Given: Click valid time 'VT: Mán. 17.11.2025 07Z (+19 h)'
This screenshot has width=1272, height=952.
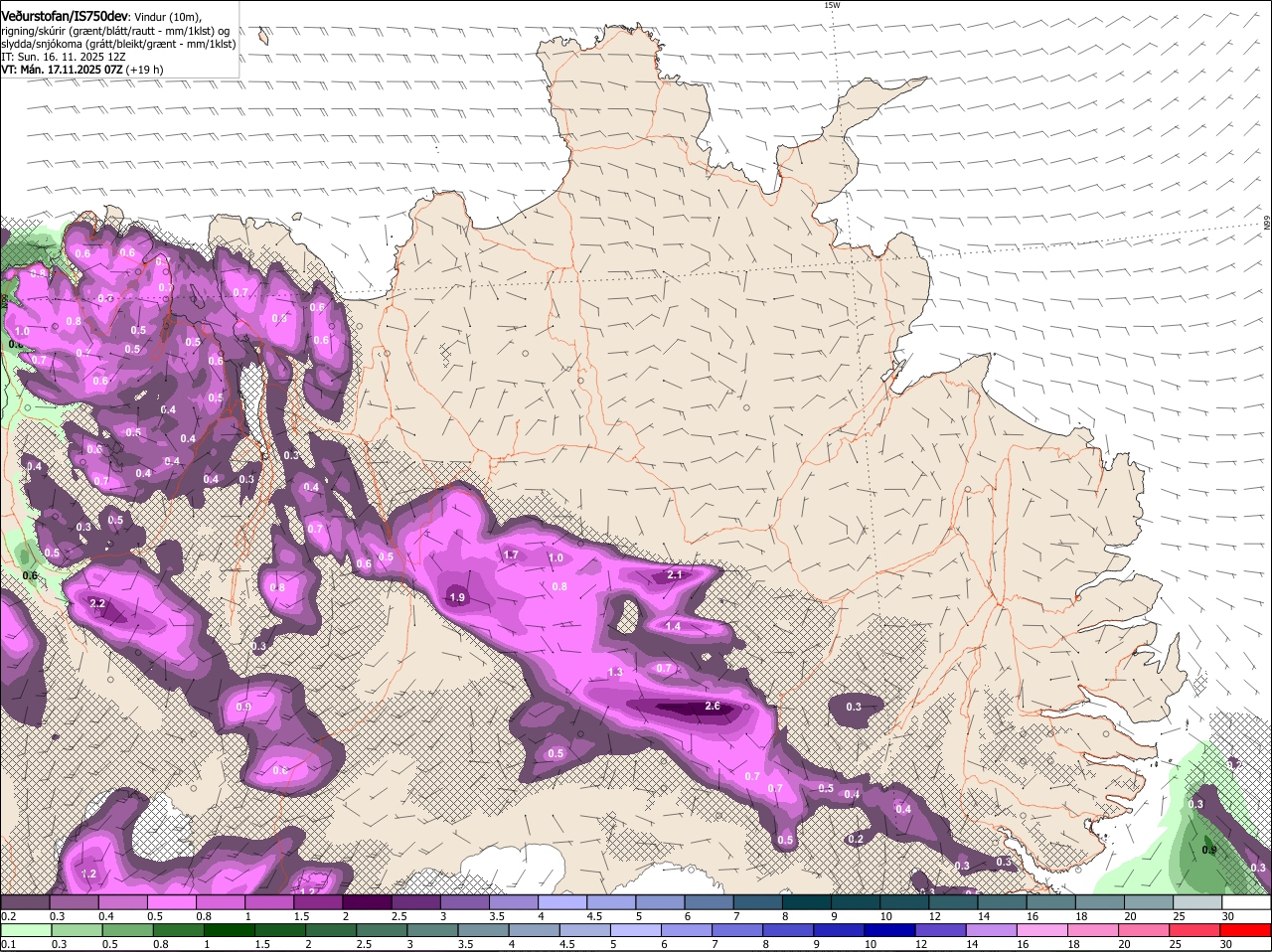Looking at the screenshot, I should pyautogui.click(x=82, y=70).
